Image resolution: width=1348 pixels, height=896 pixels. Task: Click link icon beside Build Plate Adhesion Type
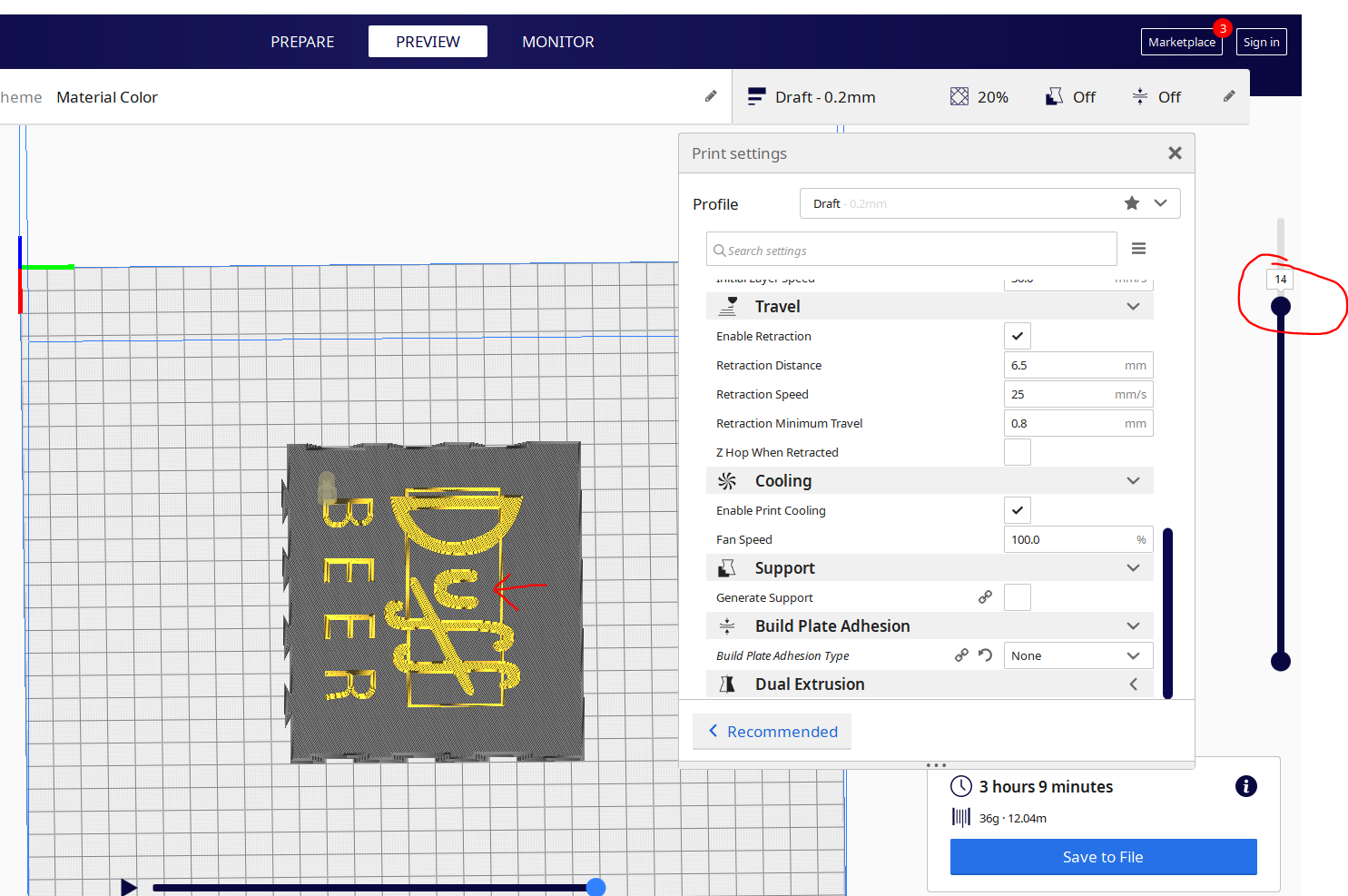(961, 655)
